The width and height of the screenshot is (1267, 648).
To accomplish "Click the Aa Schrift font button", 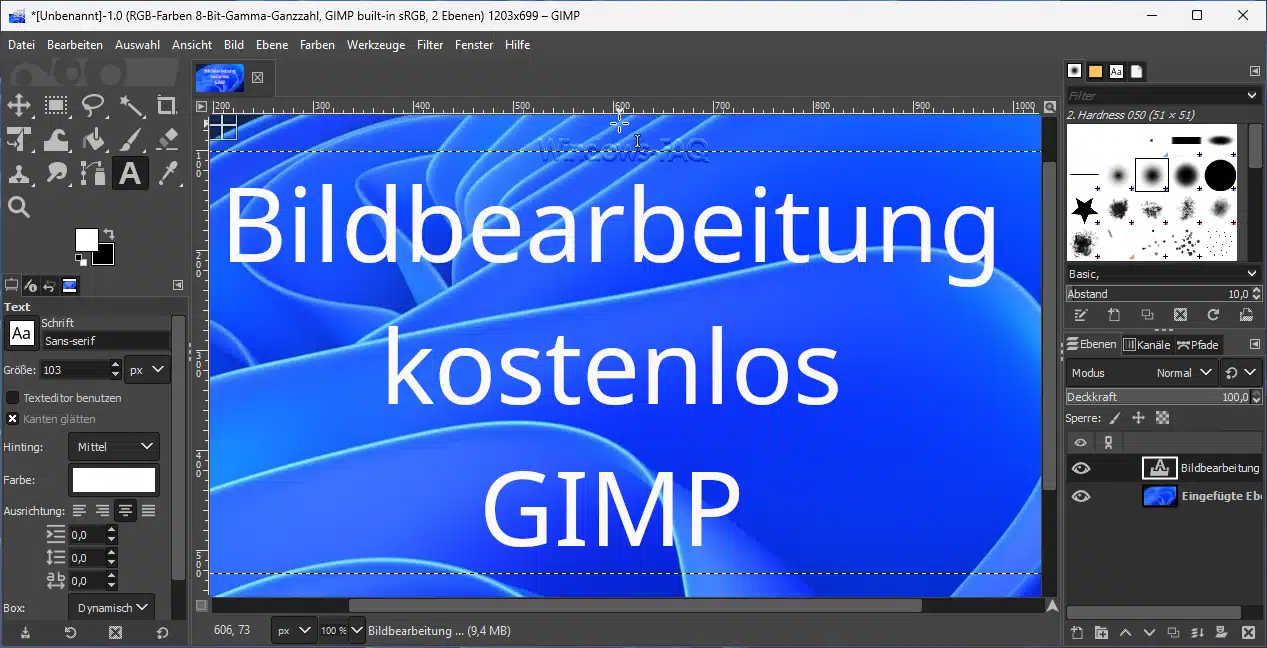I will (20, 333).
